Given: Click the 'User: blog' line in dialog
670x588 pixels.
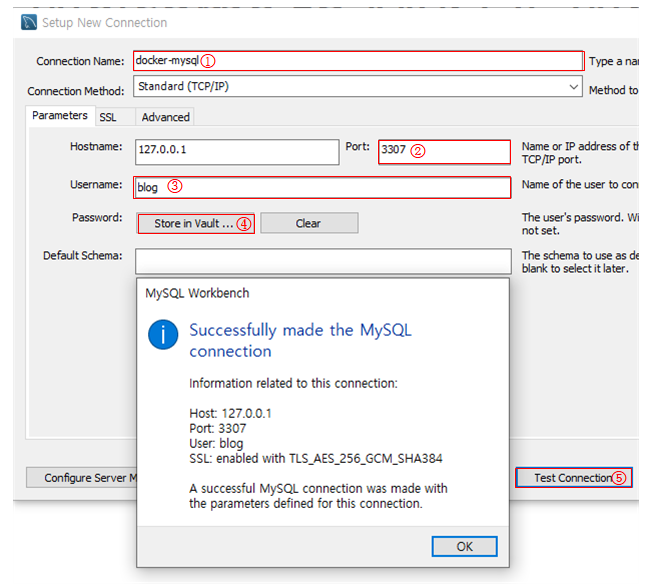Looking at the screenshot, I should coord(216,444).
